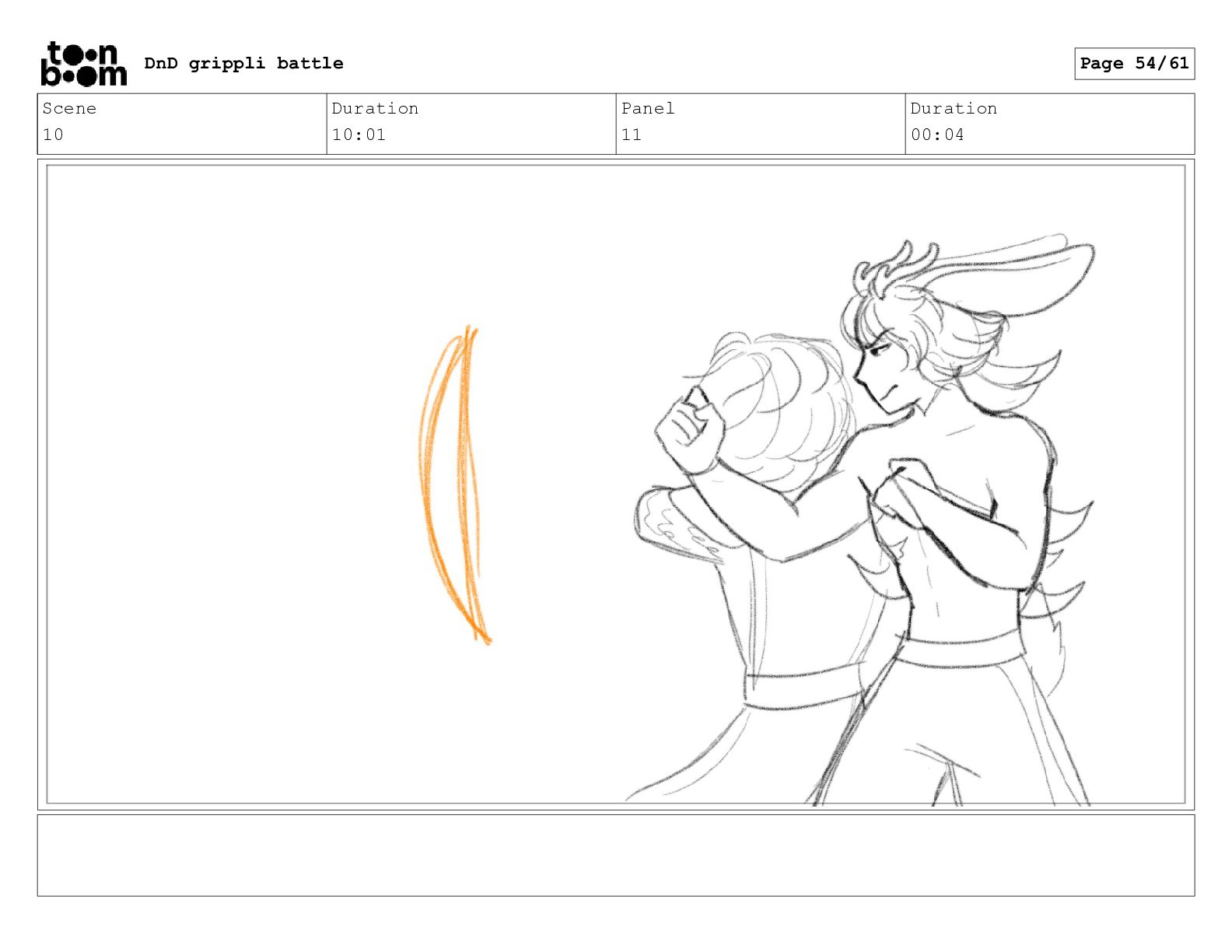
Task: Click the Toon Boom logo
Action: 83,64
